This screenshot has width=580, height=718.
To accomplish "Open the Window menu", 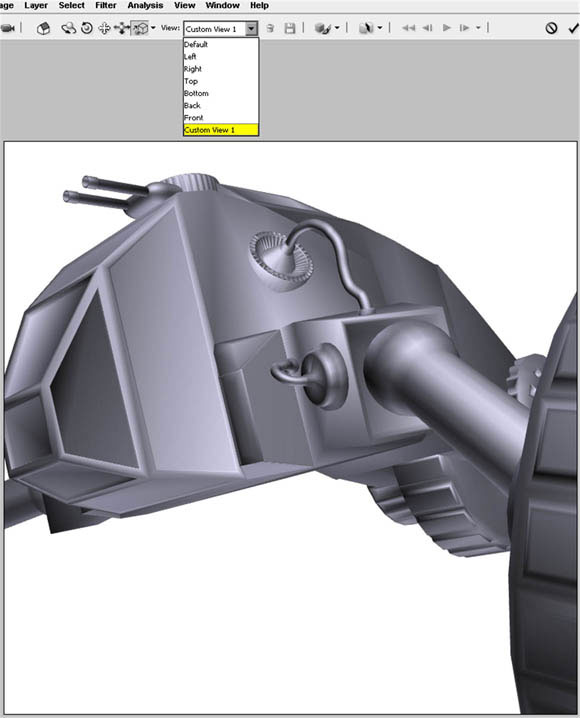I will pyautogui.click(x=222, y=5).
